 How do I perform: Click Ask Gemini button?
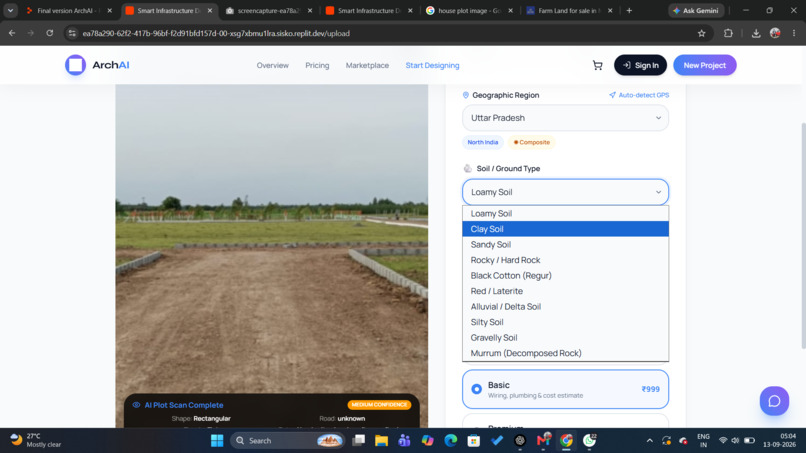point(696,10)
